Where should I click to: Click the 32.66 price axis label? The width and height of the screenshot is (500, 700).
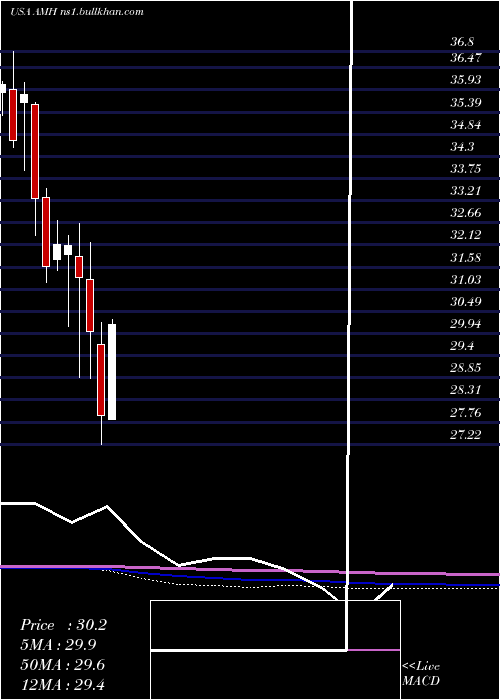tap(466, 212)
